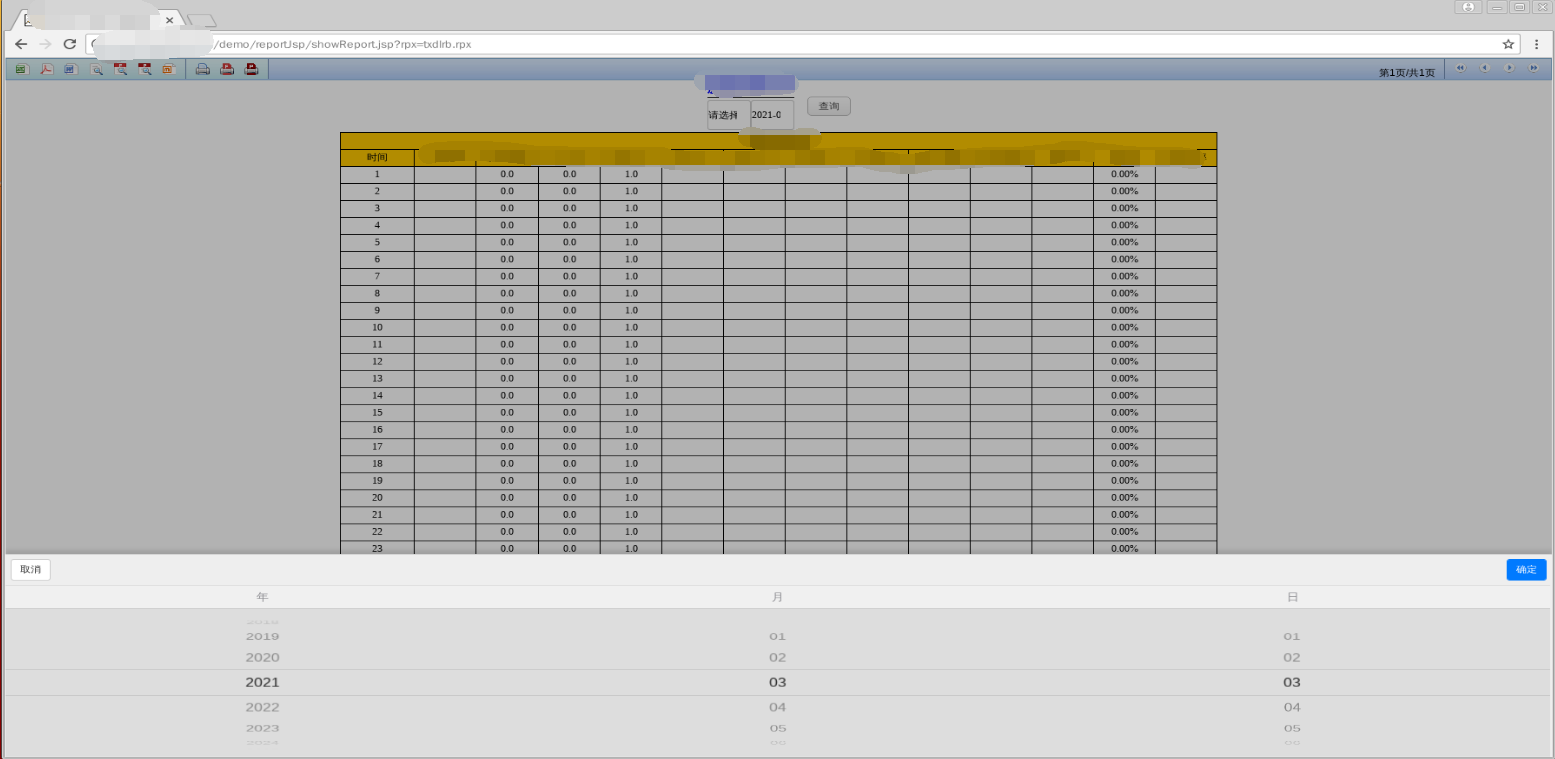Click the 查询 query button
This screenshot has width=1555, height=759.
click(829, 106)
